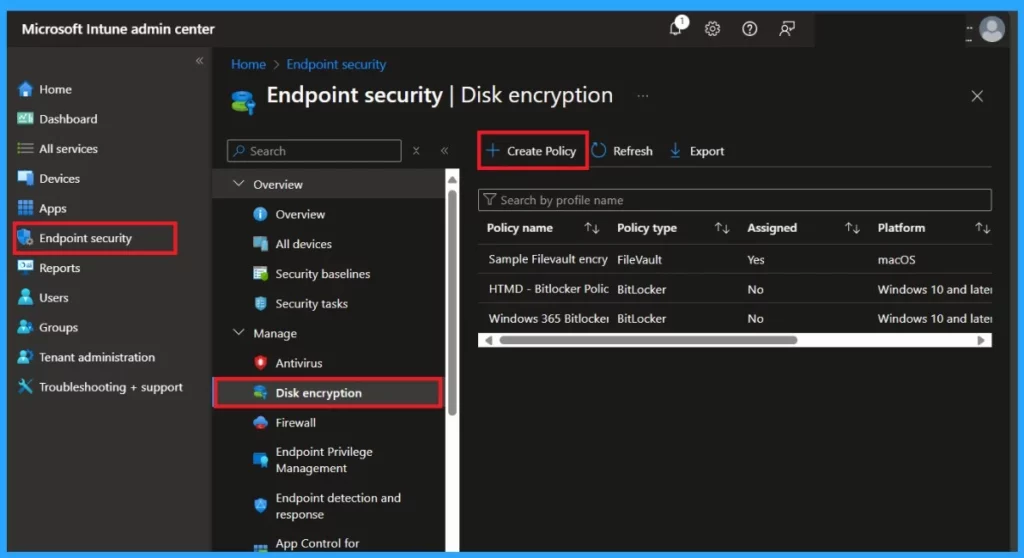Go to Home breadcrumb link
Screen dimensions: 1024x558
248,64
